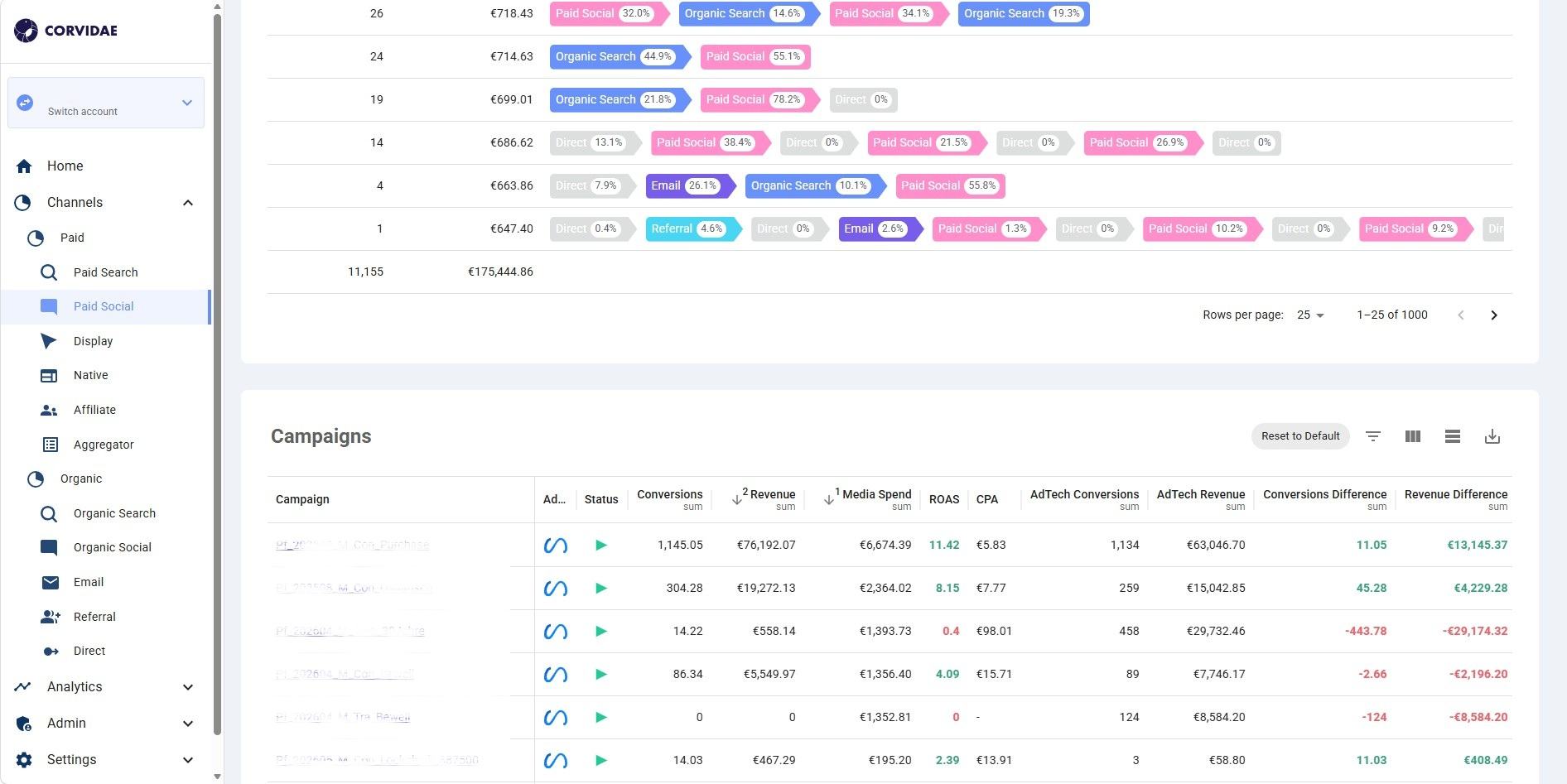Click the Referral person-add icon
1567x784 pixels.
click(50, 617)
